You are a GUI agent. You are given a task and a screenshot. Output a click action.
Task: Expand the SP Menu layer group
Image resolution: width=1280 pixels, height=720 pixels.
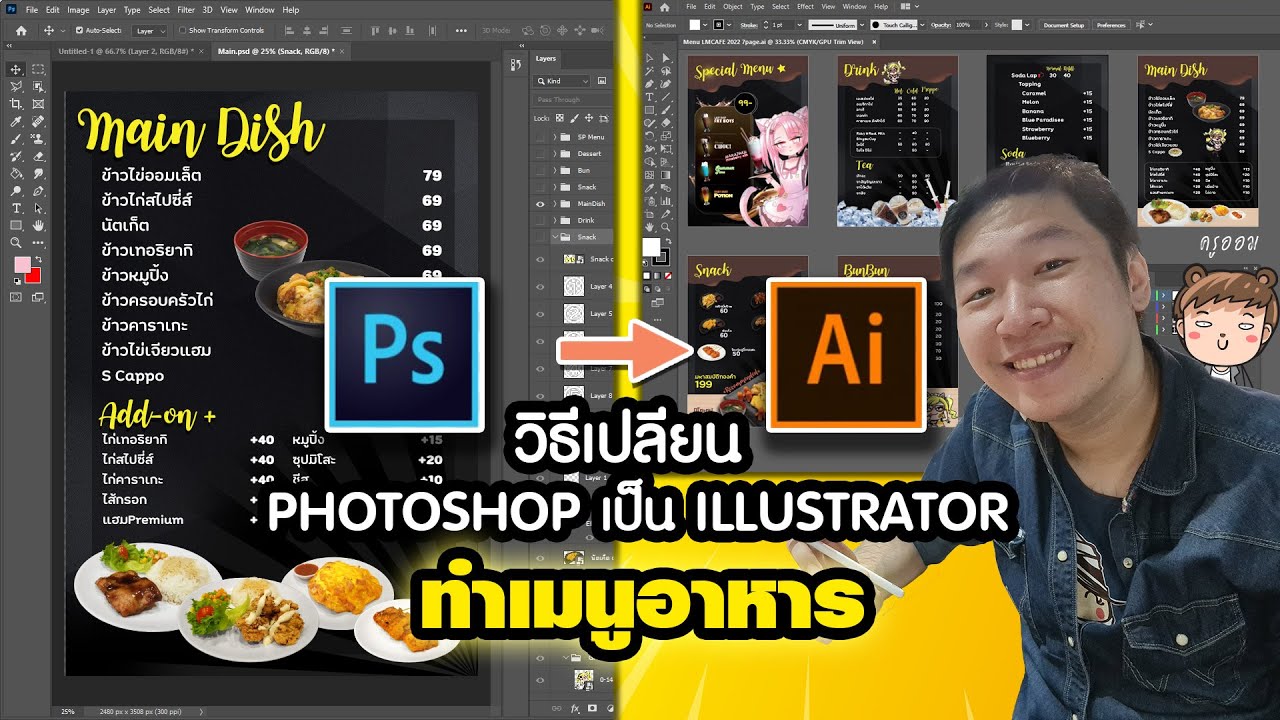click(x=555, y=137)
